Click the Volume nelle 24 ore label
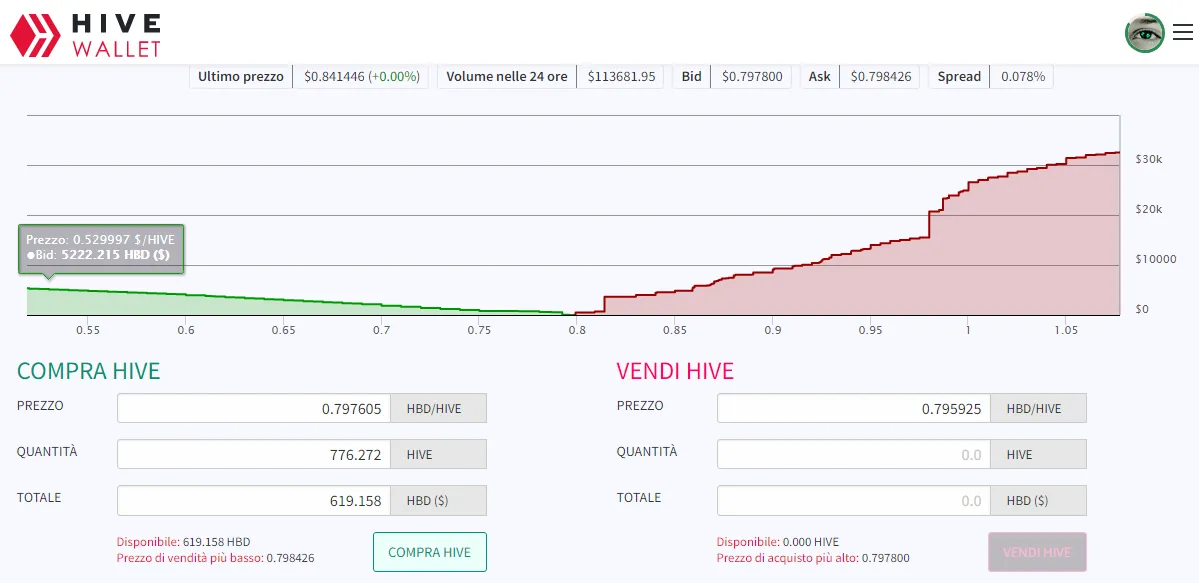Screen dimensions: 1199x583 [x=507, y=77]
